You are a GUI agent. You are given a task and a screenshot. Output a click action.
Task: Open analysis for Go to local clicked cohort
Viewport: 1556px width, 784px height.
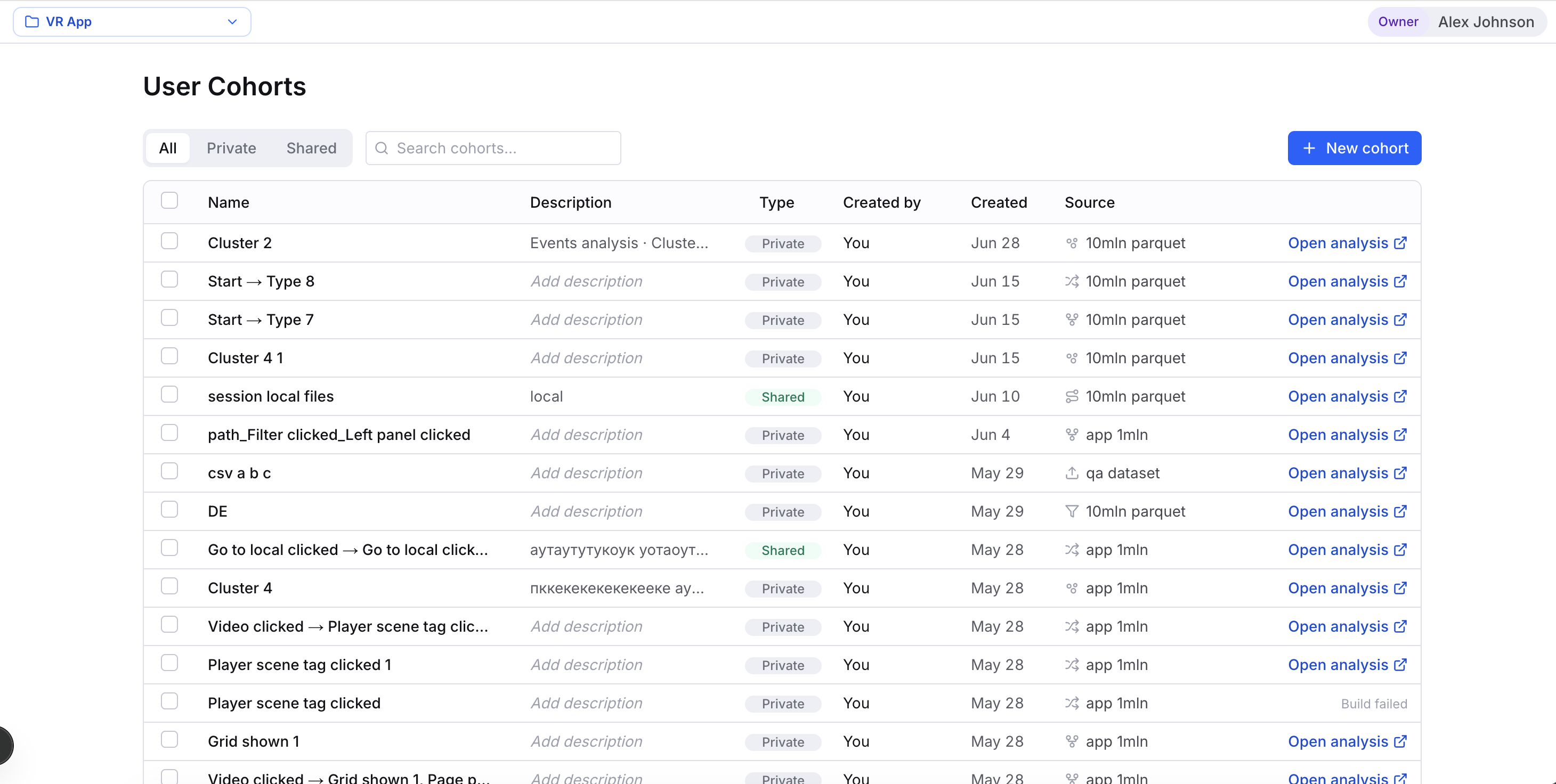[1347, 550]
